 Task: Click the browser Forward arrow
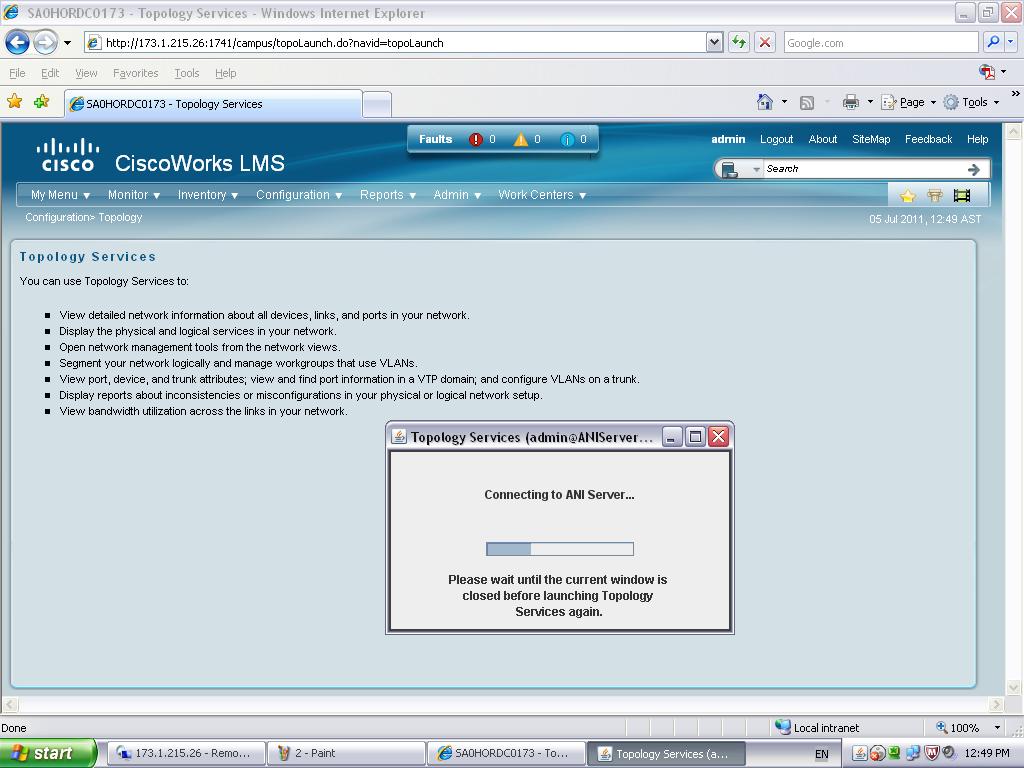point(45,43)
